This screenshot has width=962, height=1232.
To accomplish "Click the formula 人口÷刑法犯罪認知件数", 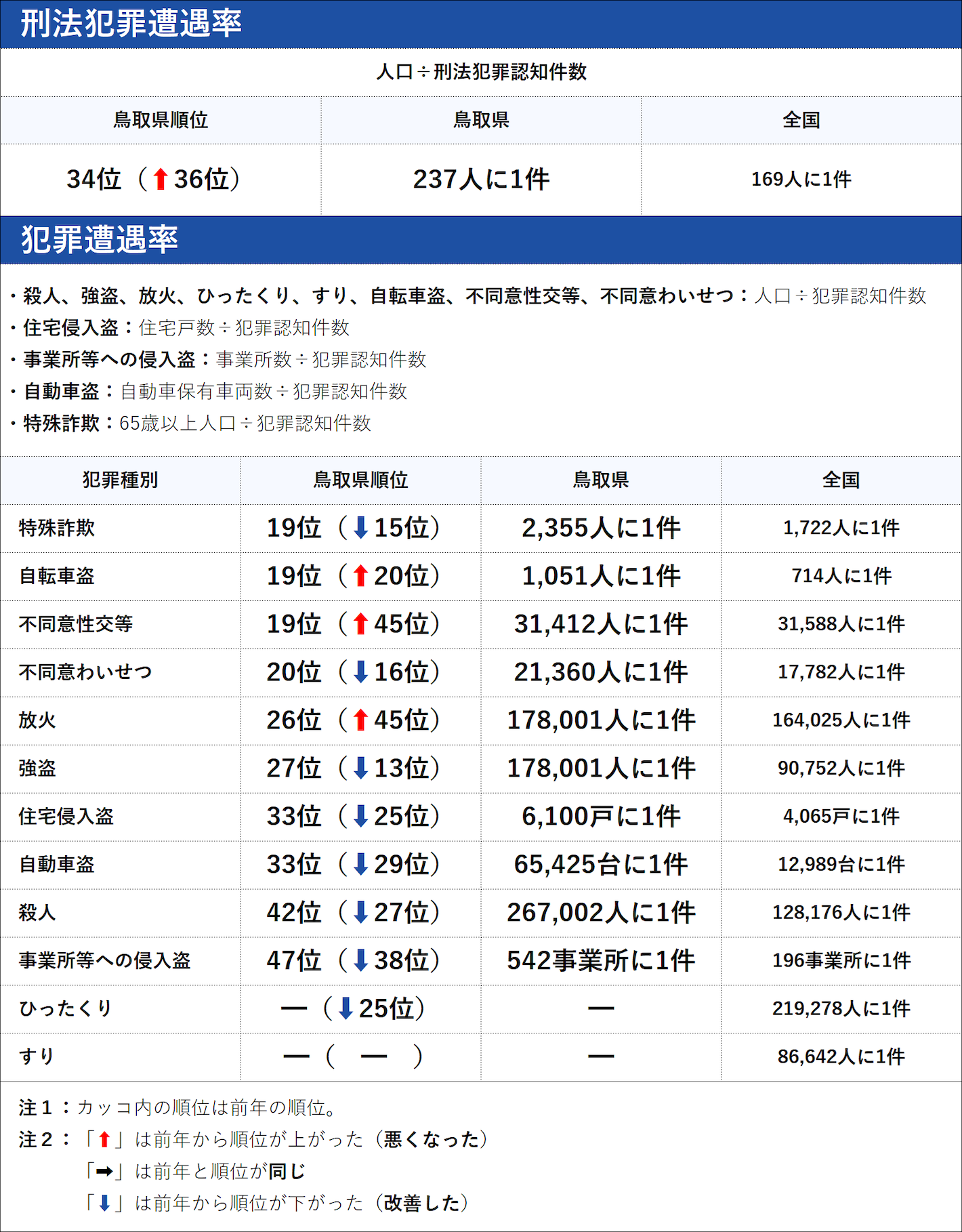I will click(x=481, y=72).
